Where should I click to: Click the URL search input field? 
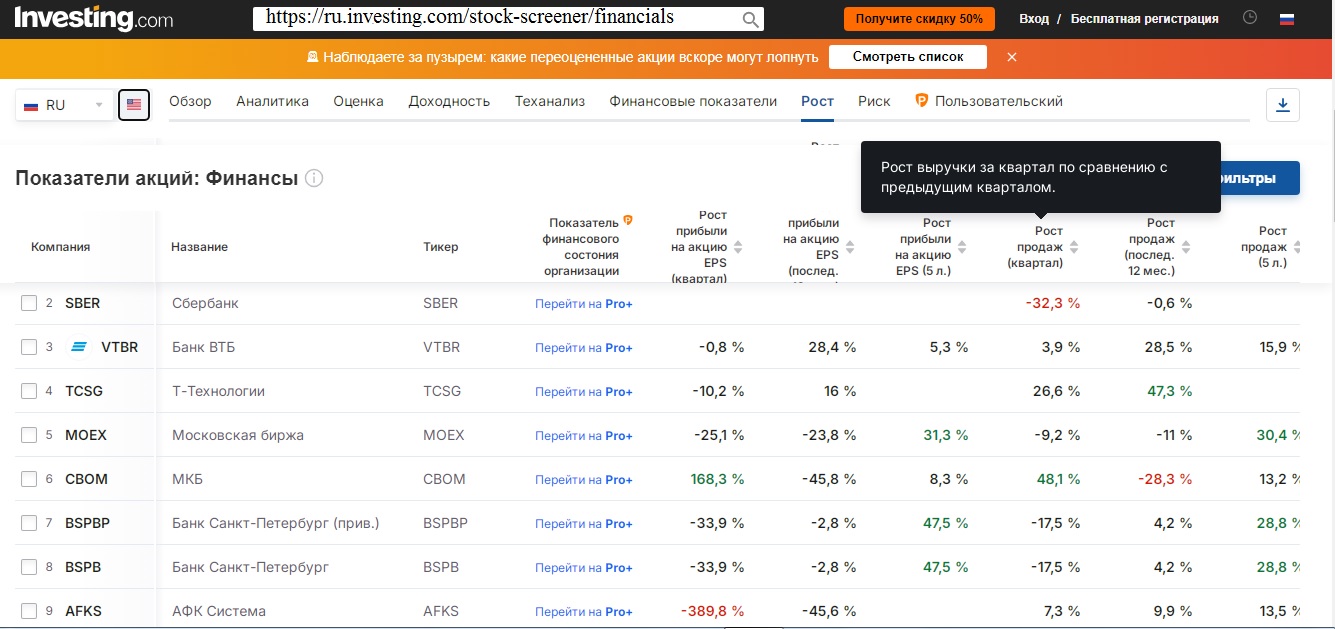pos(495,18)
